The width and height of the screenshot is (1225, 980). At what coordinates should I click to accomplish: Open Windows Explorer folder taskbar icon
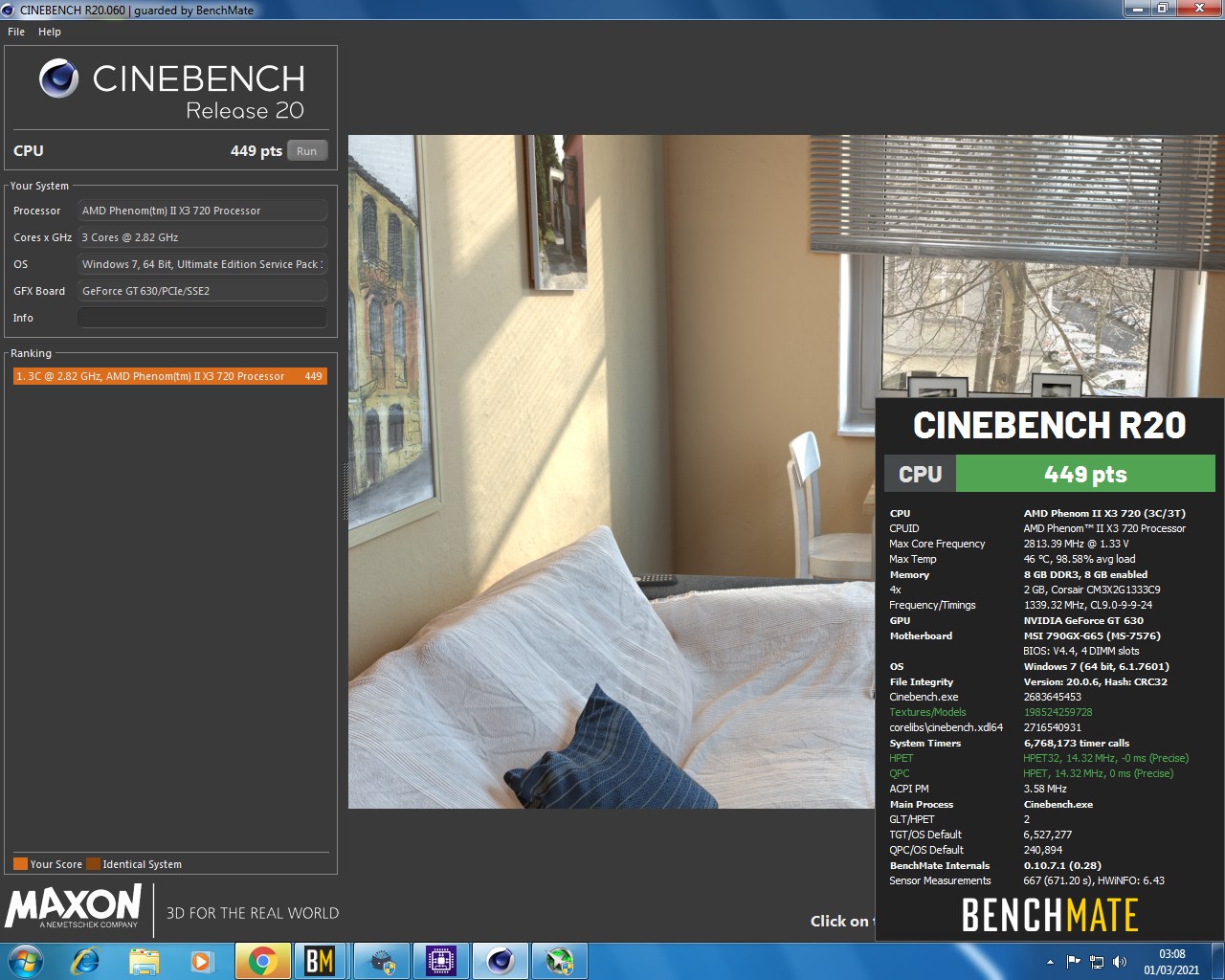(x=144, y=961)
